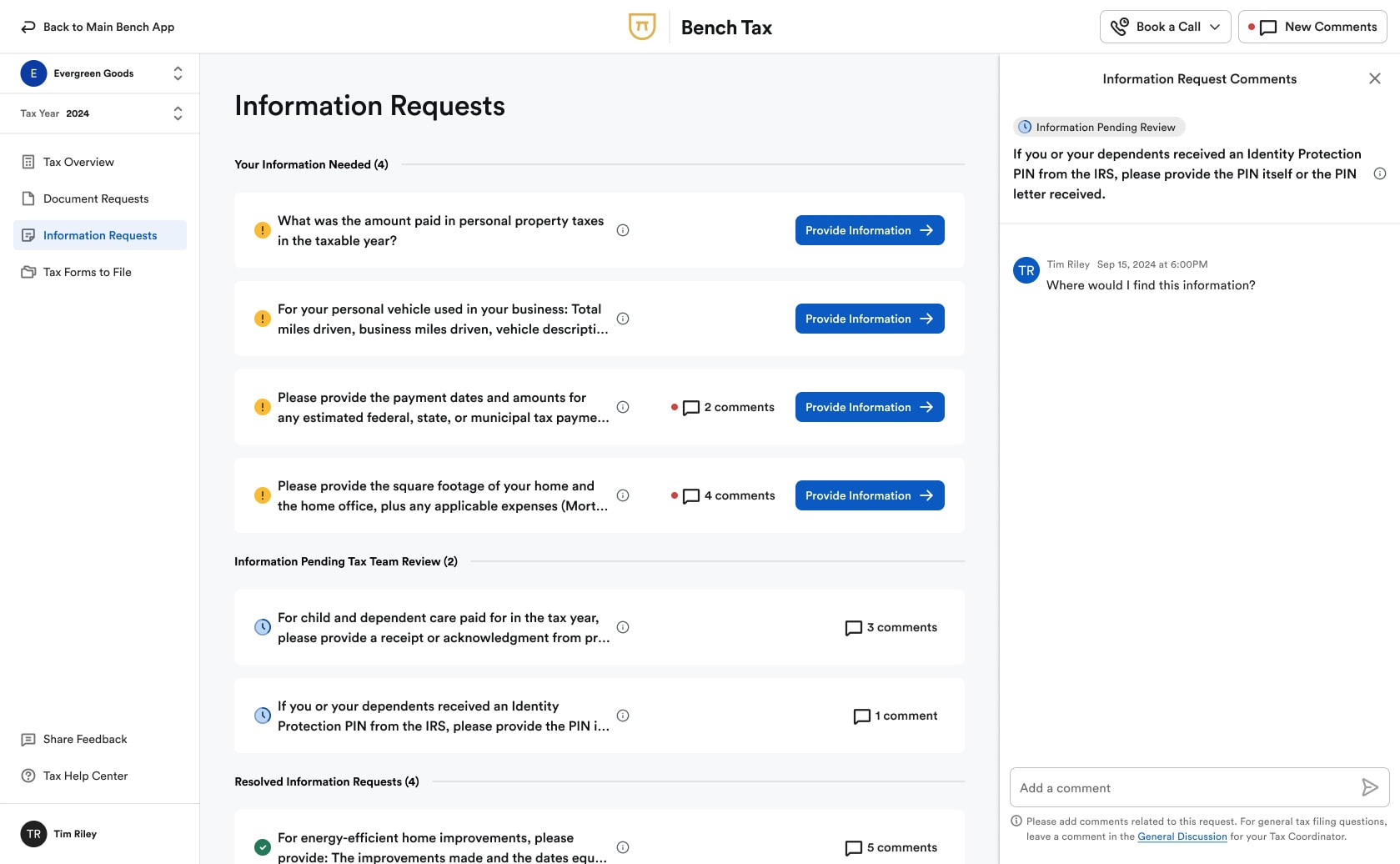Click 'Your Information Needed (4)' heading

pyautogui.click(x=311, y=164)
